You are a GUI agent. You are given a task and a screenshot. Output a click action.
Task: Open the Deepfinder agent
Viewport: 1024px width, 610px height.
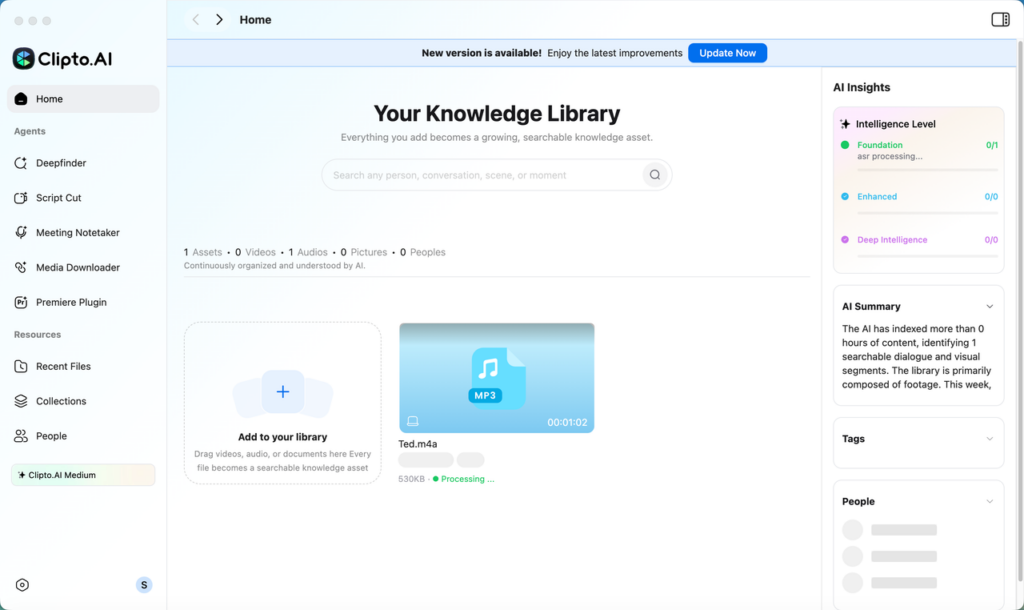point(60,162)
